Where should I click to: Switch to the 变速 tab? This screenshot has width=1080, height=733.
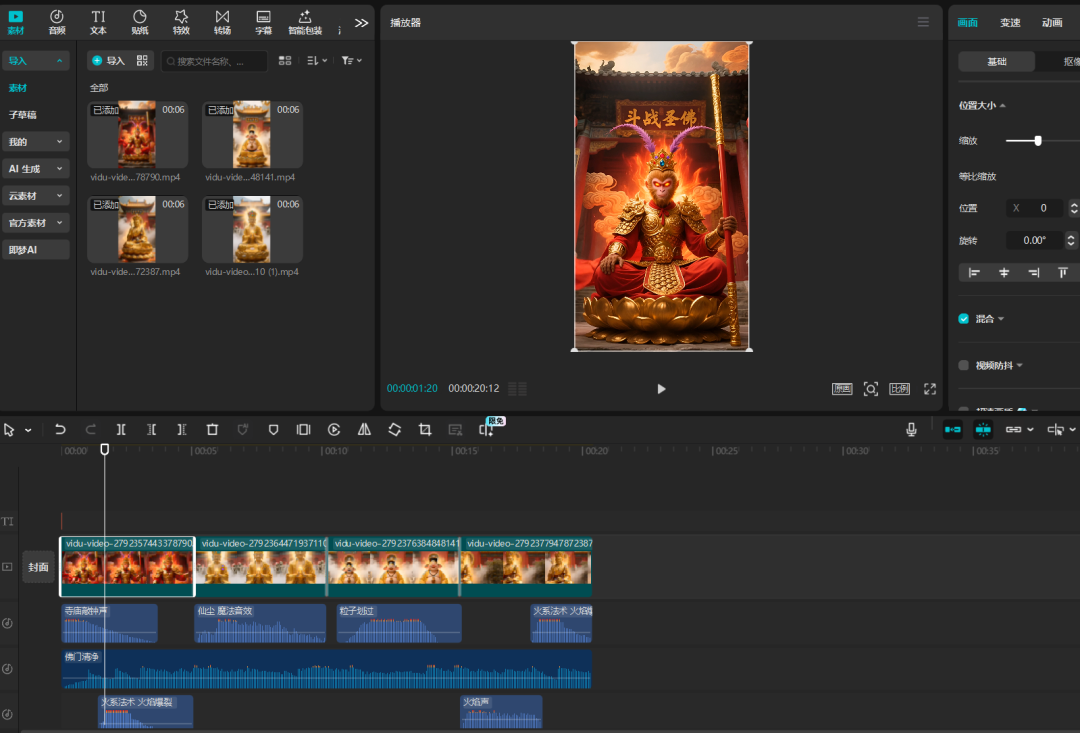[1010, 22]
